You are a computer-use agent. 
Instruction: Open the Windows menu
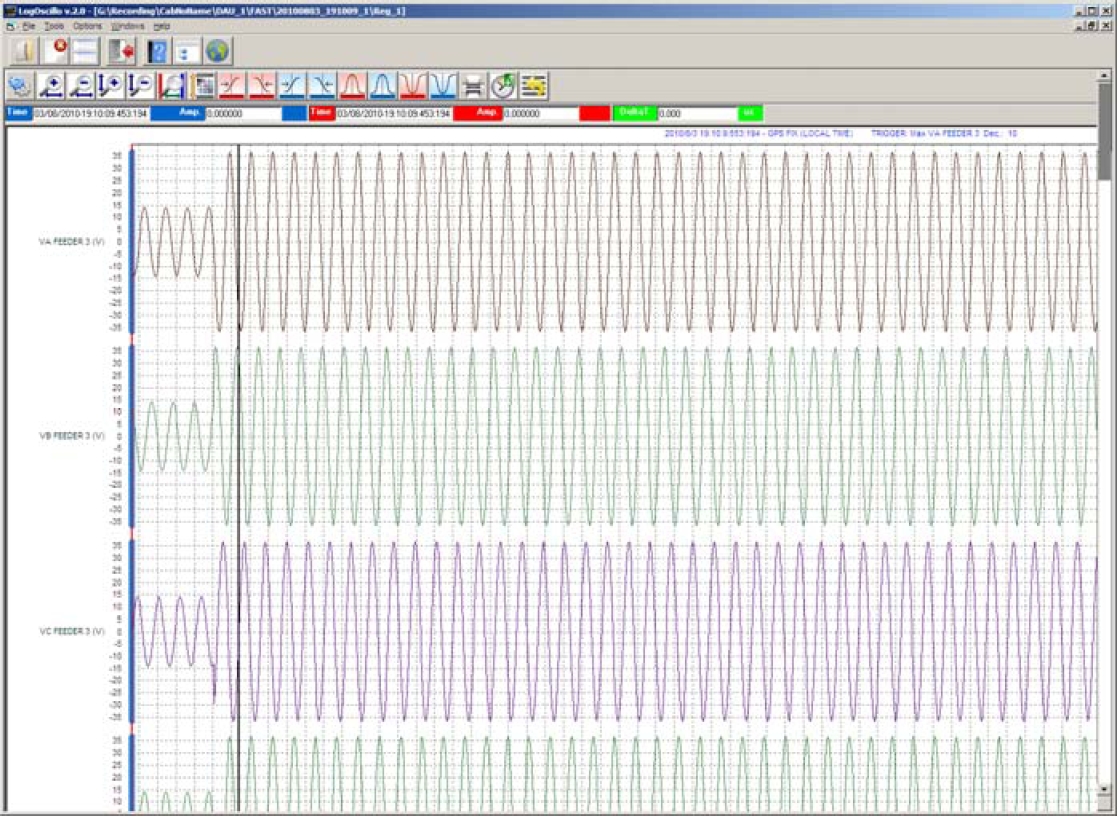tap(128, 26)
